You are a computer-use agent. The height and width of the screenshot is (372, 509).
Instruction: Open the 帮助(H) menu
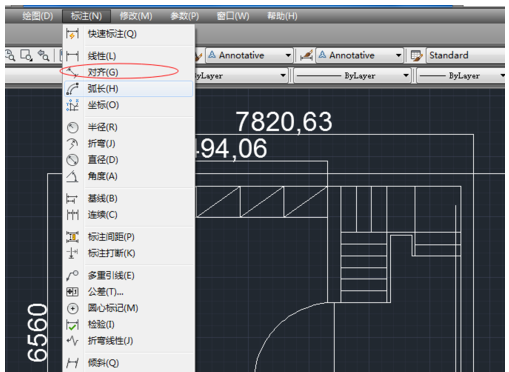tap(282, 16)
